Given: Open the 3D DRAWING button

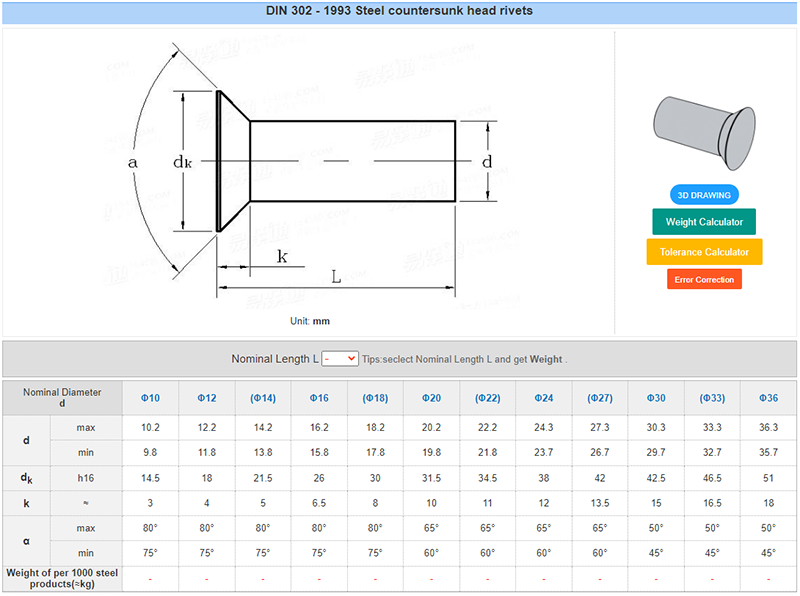Looking at the screenshot, I should (704, 195).
